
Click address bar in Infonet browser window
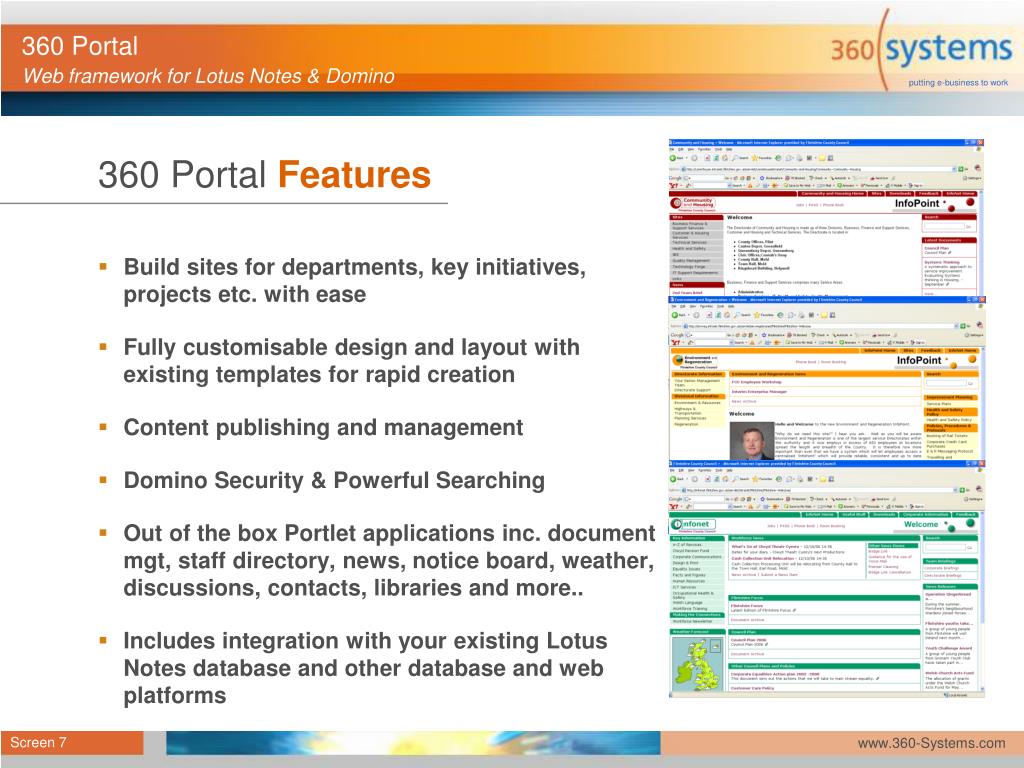[x=820, y=490]
